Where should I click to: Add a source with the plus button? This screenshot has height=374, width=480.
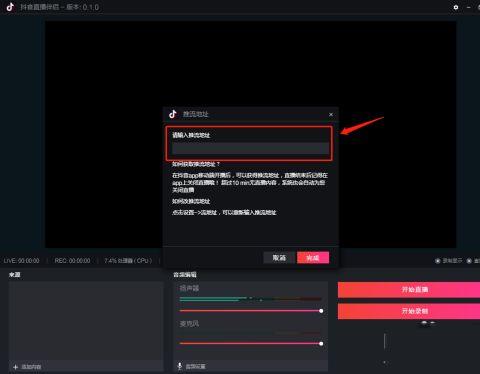click(15, 367)
